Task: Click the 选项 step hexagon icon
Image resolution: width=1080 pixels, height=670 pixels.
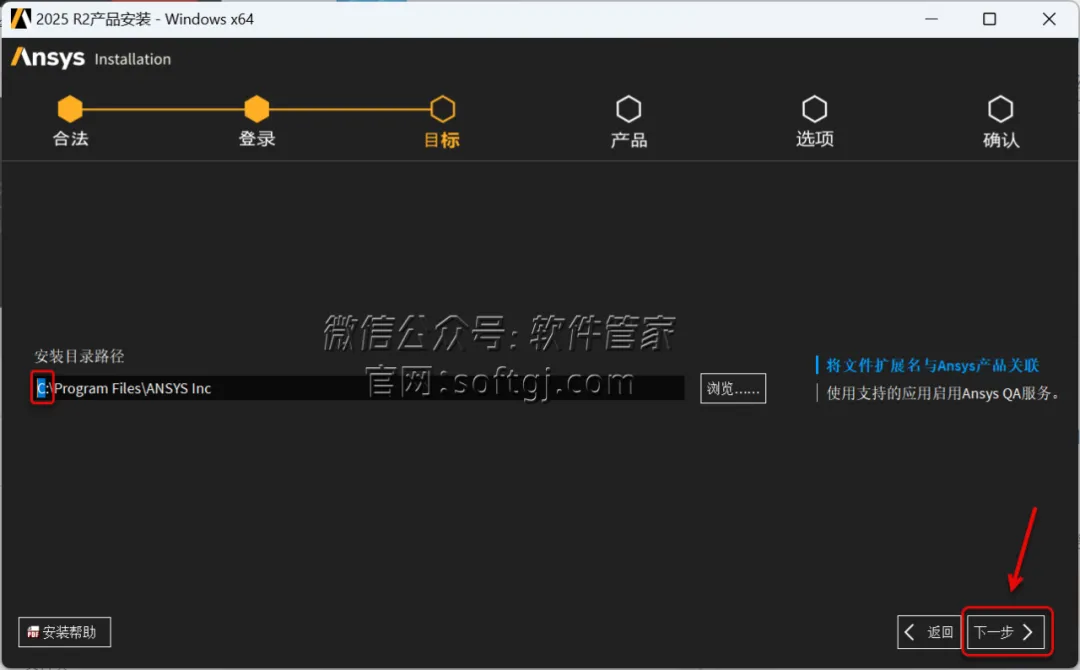Action: tap(814, 109)
